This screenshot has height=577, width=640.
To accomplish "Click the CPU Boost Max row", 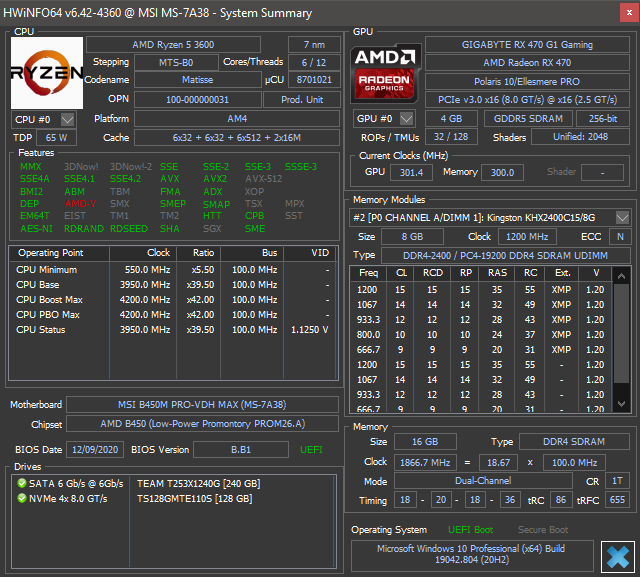I will click(x=173, y=300).
